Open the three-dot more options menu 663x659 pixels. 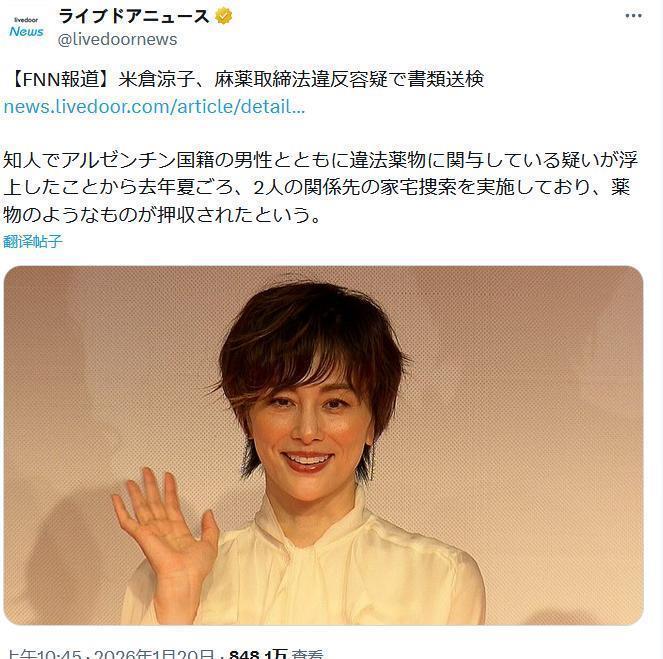pos(633,16)
